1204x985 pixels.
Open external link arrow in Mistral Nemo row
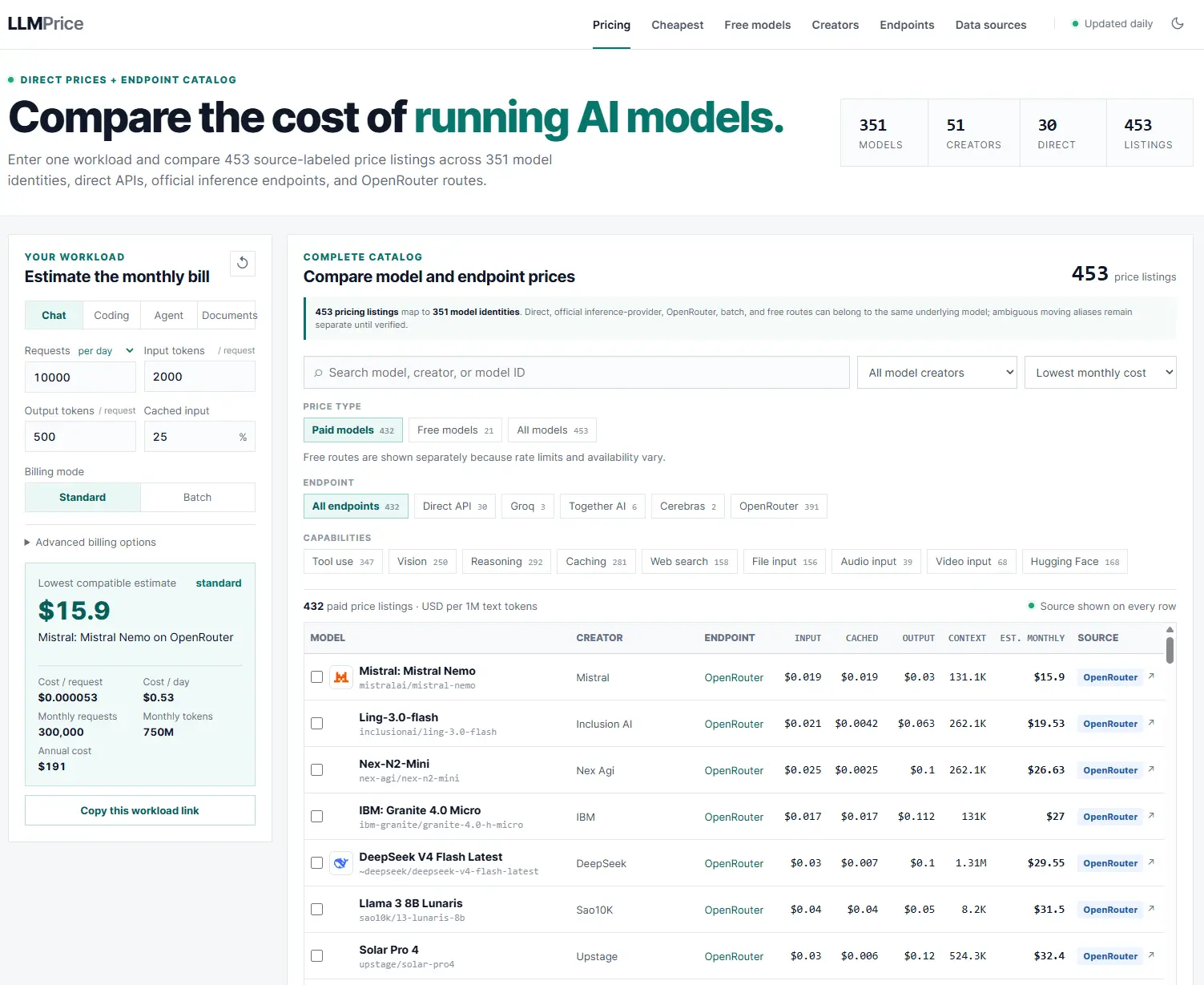click(x=1151, y=676)
